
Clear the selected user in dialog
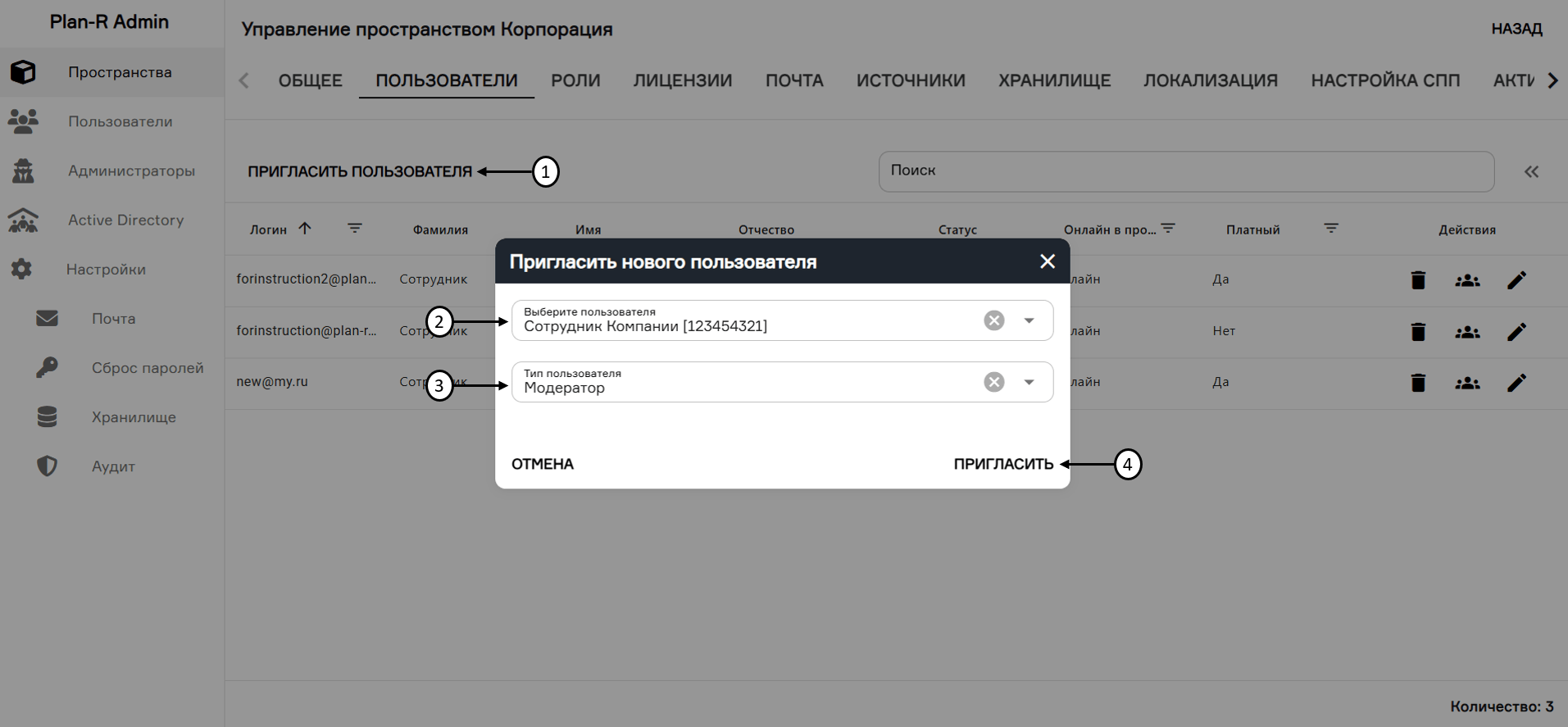(x=993, y=320)
